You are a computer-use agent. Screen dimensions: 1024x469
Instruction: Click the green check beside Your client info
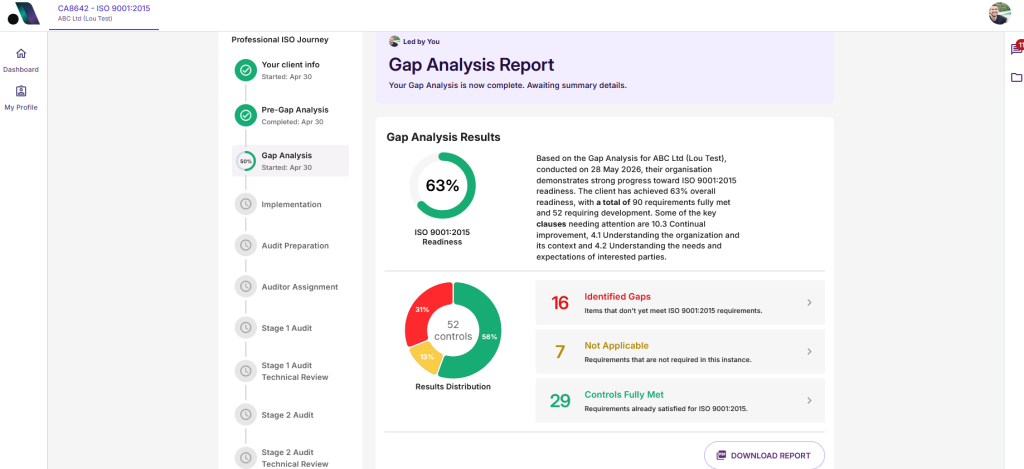point(246,70)
